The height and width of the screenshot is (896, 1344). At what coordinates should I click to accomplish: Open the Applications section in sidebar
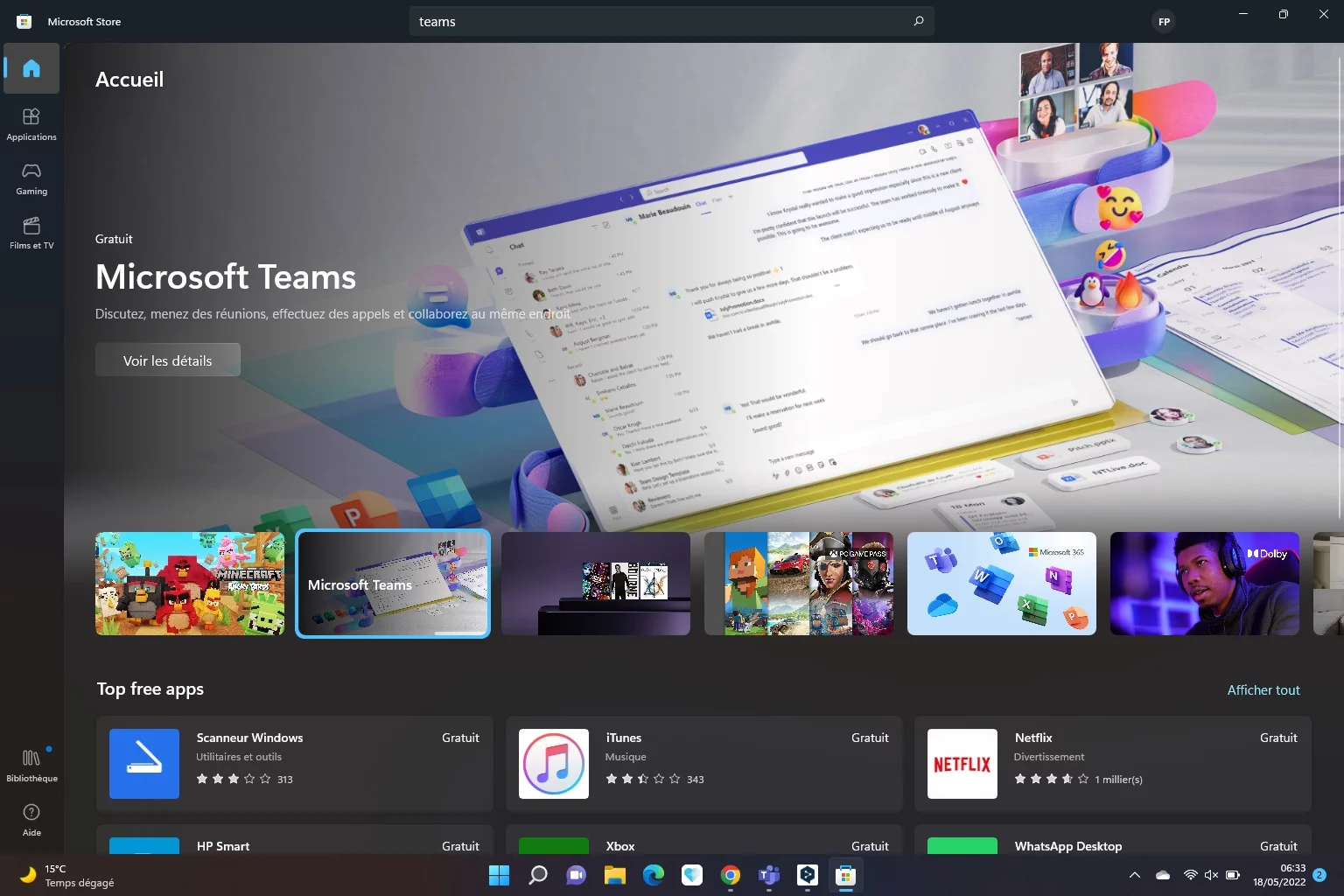click(31, 124)
